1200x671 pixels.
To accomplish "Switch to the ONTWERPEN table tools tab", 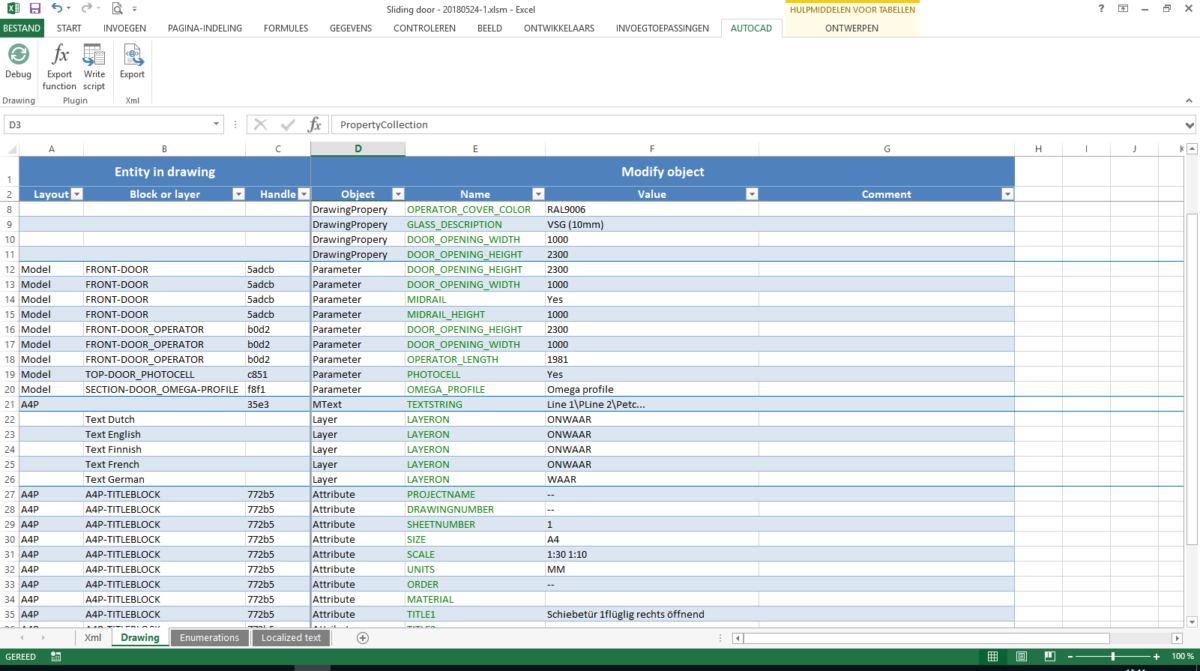I will [852, 28].
